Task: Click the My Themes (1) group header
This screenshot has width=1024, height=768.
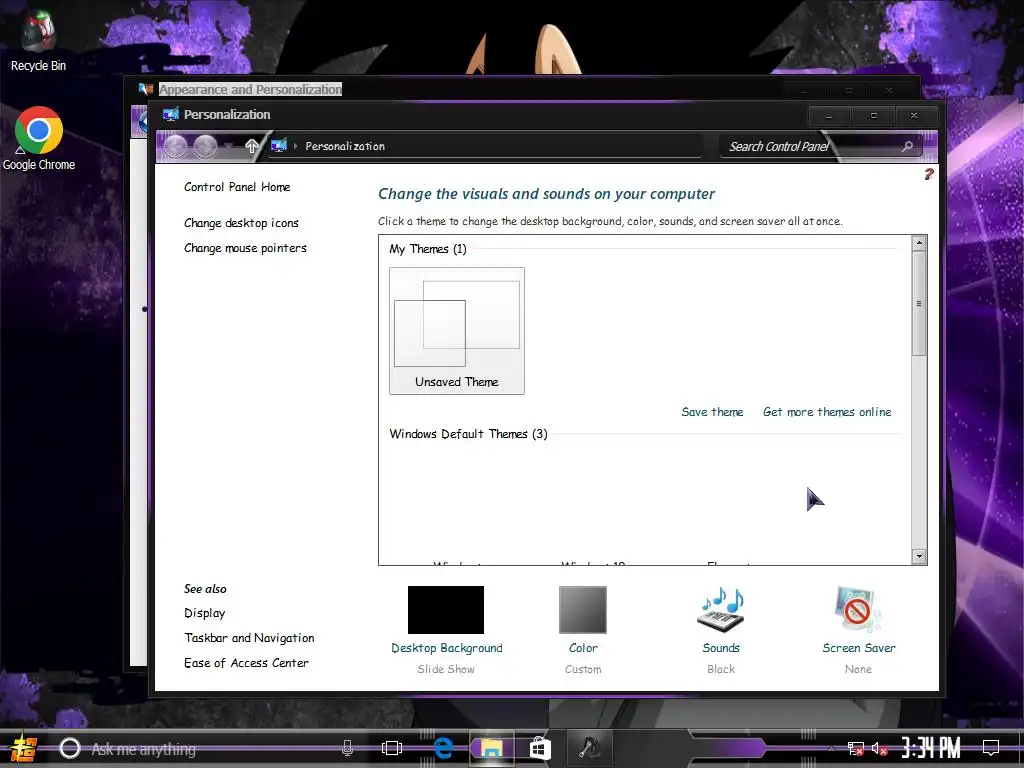Action: pyautogui.click(x=428, y=249)
